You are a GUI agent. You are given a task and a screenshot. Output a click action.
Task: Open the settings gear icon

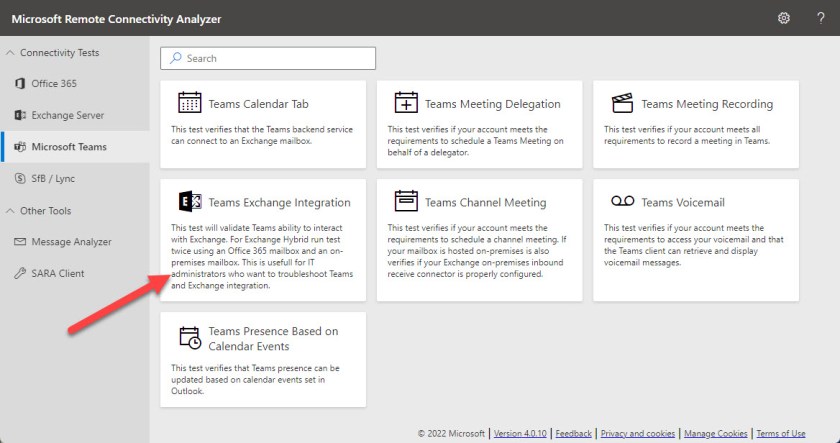click(784, 18)
